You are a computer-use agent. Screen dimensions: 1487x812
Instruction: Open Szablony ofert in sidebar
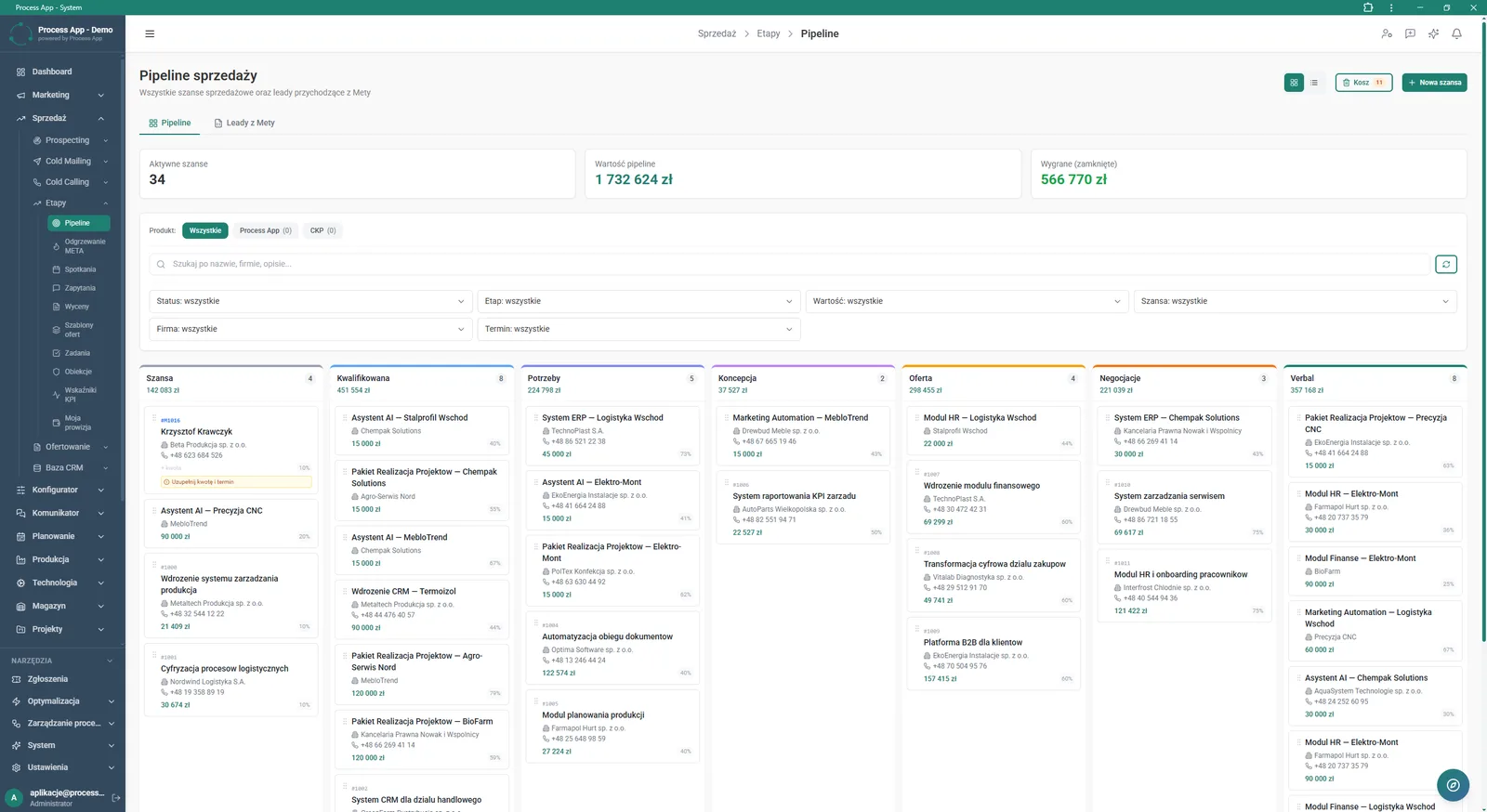(78, 330)
